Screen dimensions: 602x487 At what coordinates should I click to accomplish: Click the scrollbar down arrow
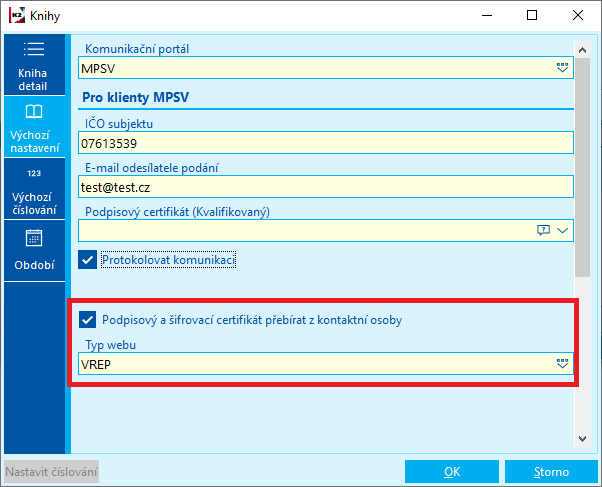click(x=582, y=439)
